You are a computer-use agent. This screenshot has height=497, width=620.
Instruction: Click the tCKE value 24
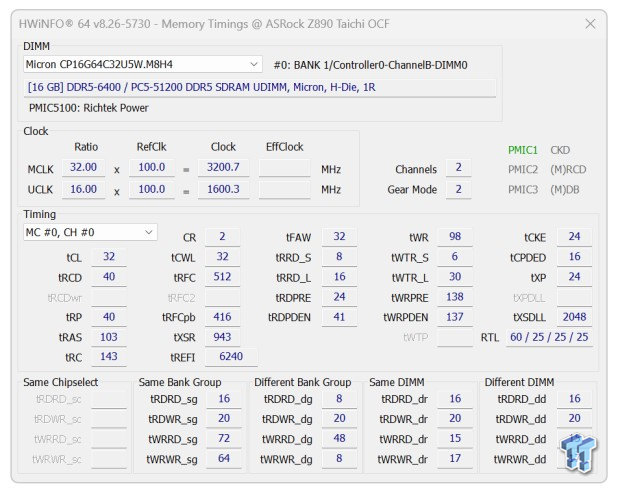[x=575, y=237]
